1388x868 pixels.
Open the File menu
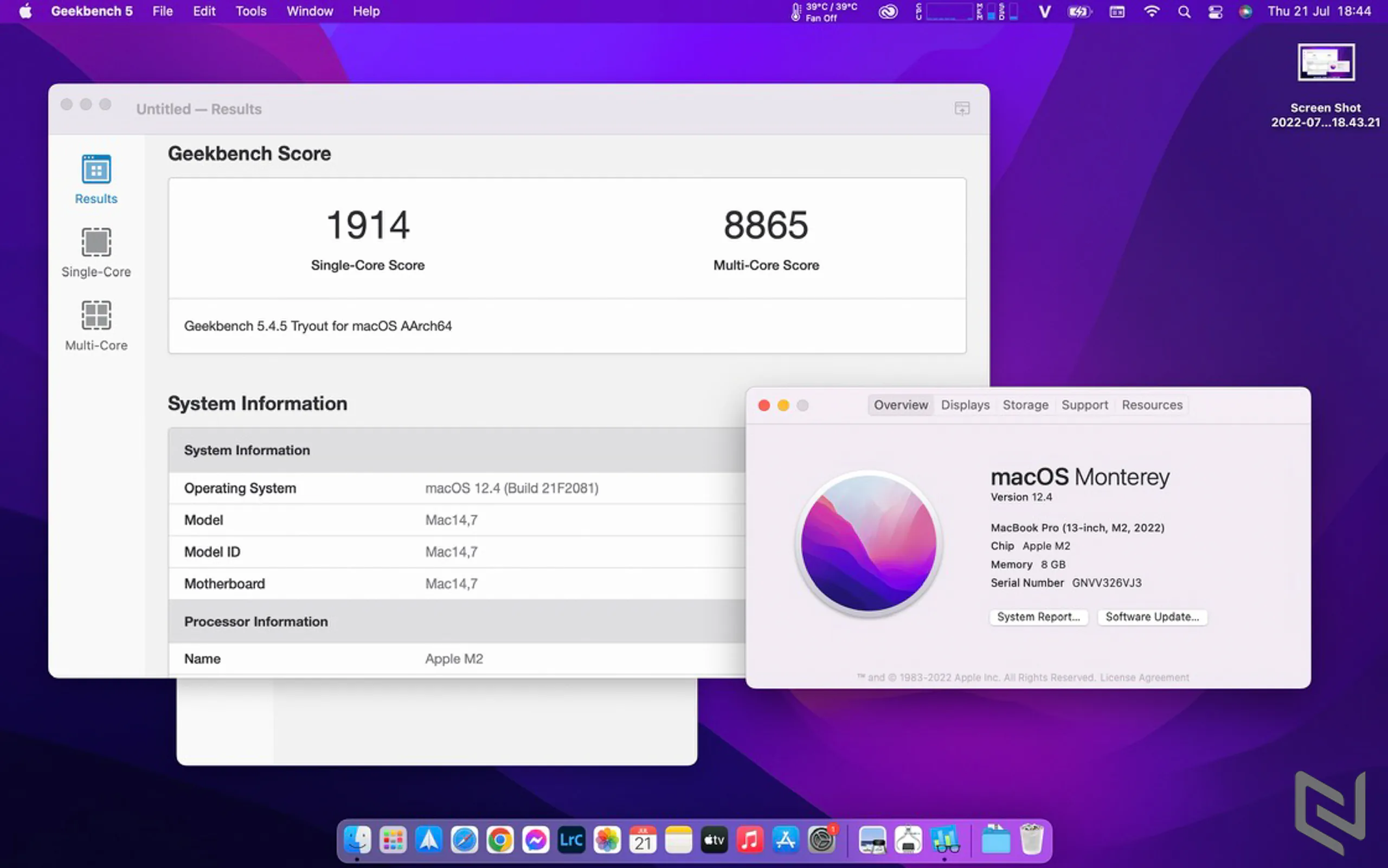163,11
